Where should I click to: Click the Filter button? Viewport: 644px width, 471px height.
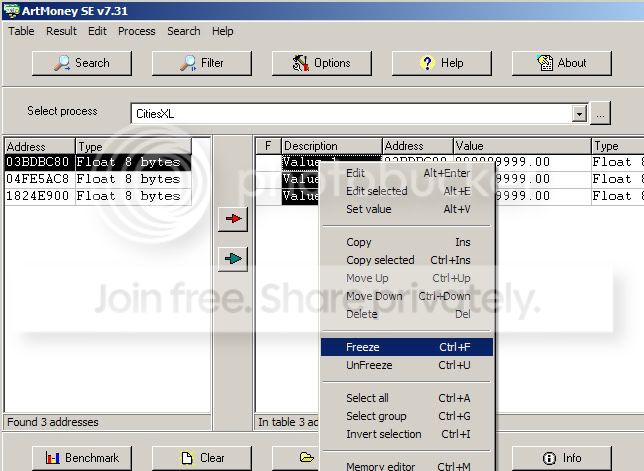point(202,63)
